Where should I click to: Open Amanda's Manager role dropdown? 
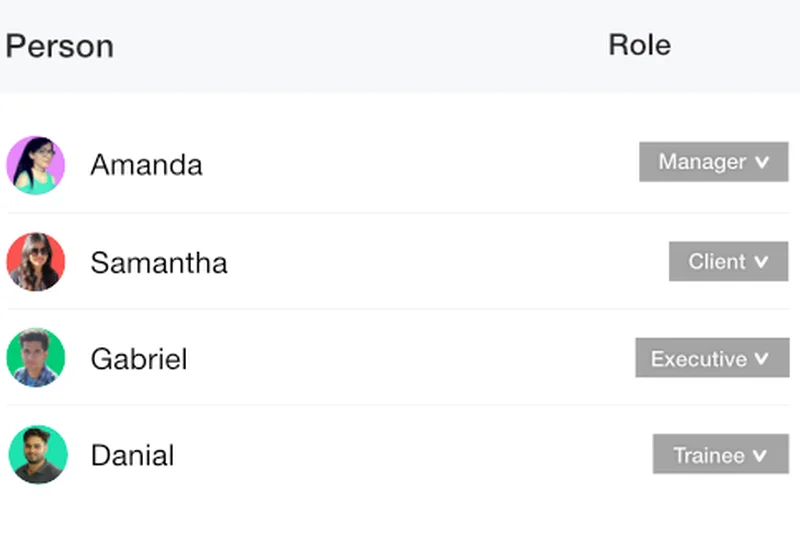[713, 162]
